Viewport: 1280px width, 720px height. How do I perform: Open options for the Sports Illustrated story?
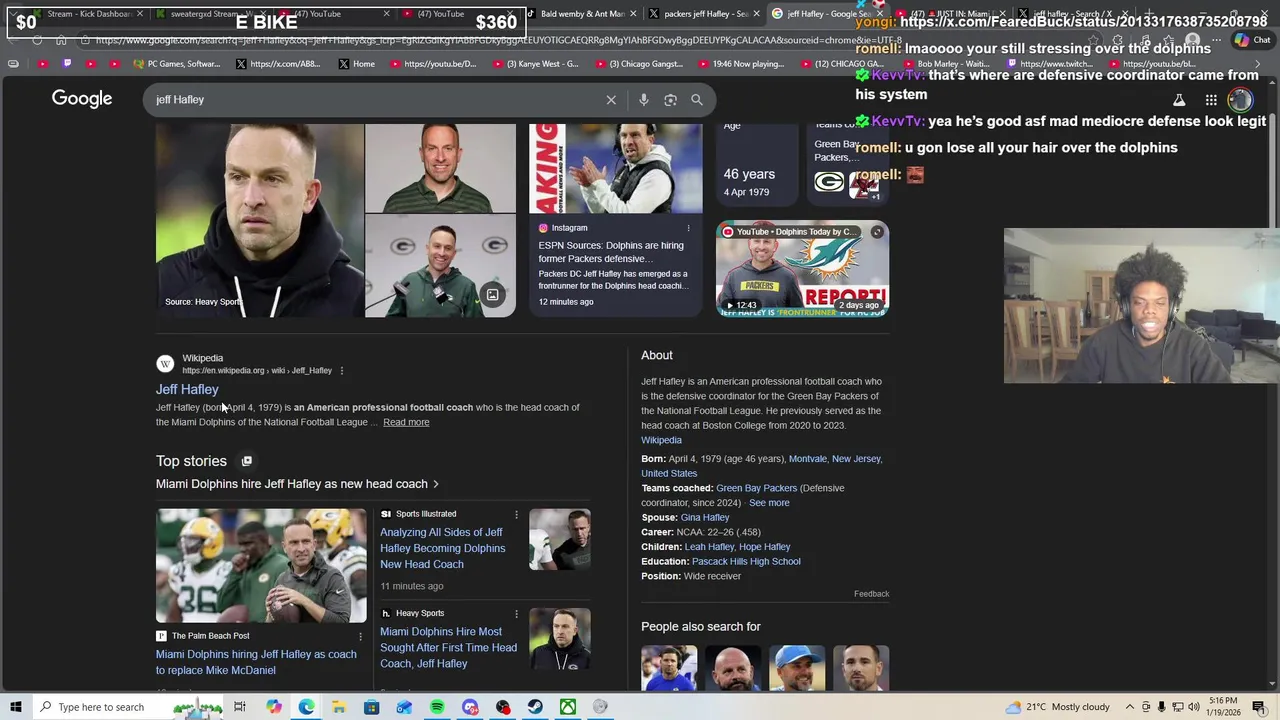coord(516,514)
